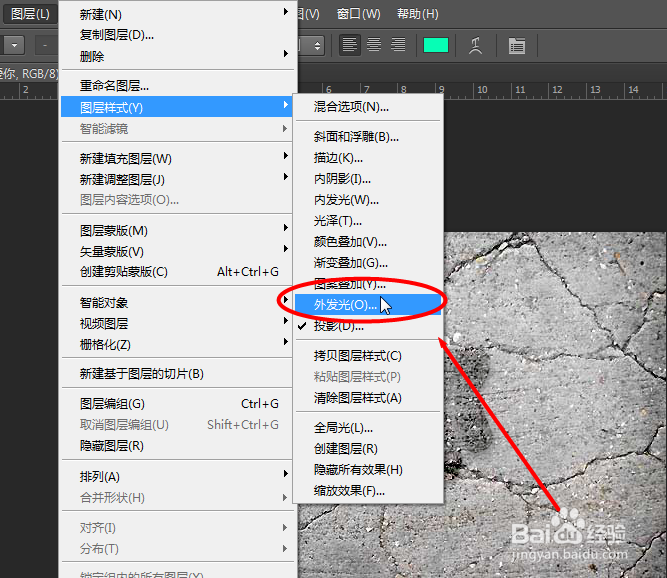Choose 外发光(O)... style

pos(368,305)
